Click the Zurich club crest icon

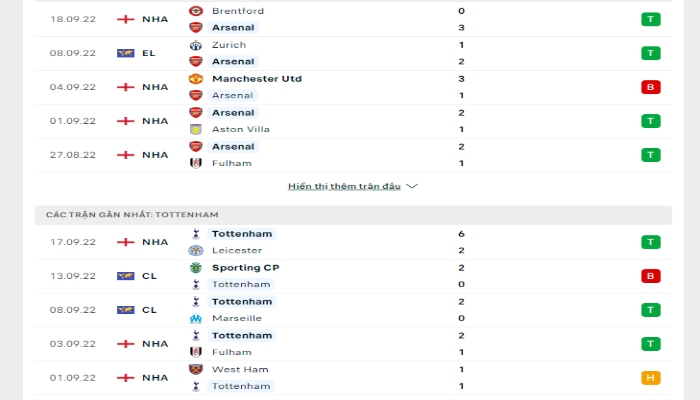click(196, 45)
